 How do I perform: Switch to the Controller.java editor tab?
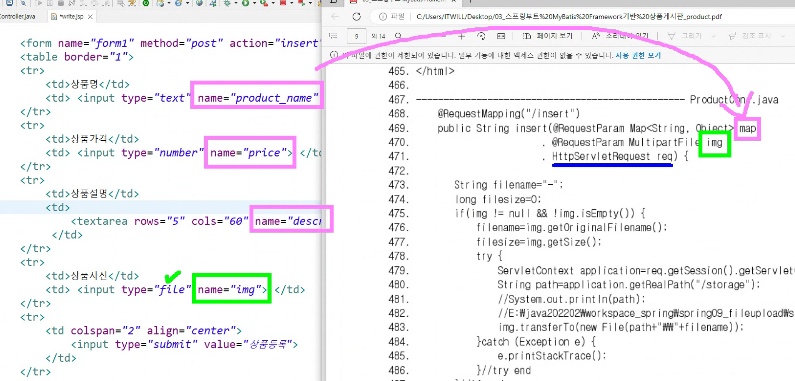tap(17, 17)
